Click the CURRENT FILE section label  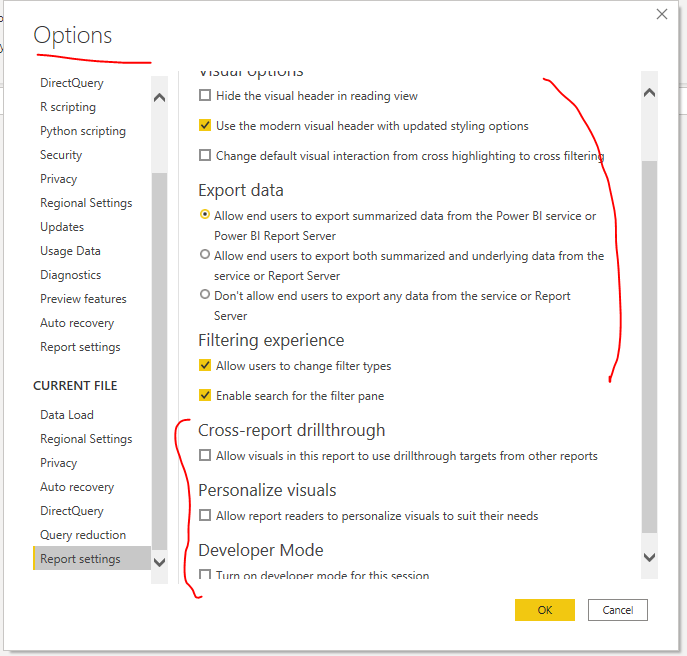tap(75, 386)
